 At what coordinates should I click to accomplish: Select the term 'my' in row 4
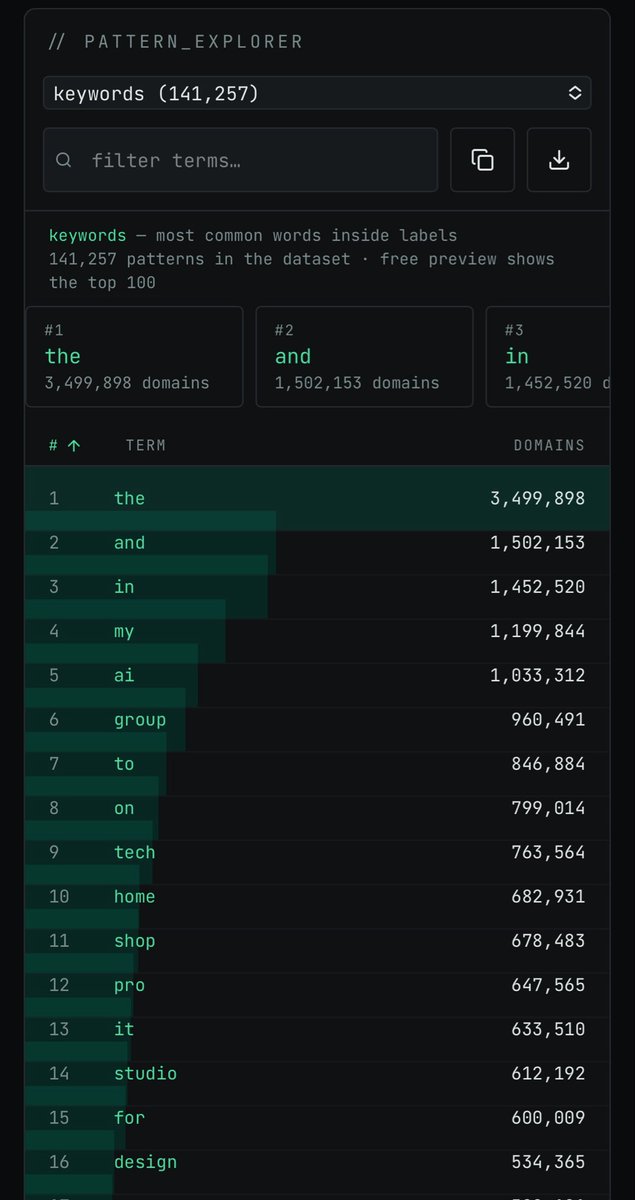124,631
